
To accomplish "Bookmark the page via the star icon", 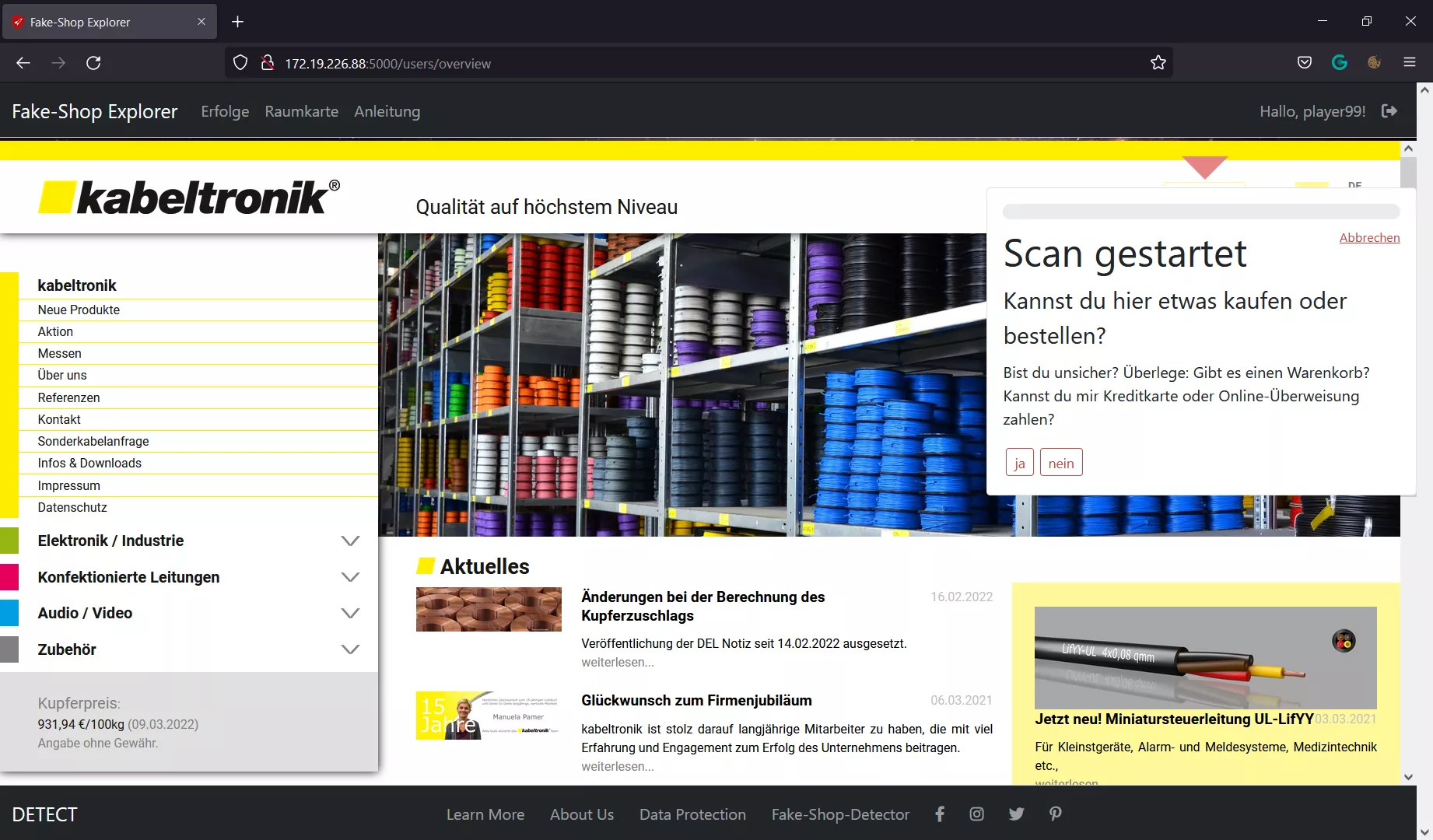I will pyautogui.click(x=1158, y=62).
